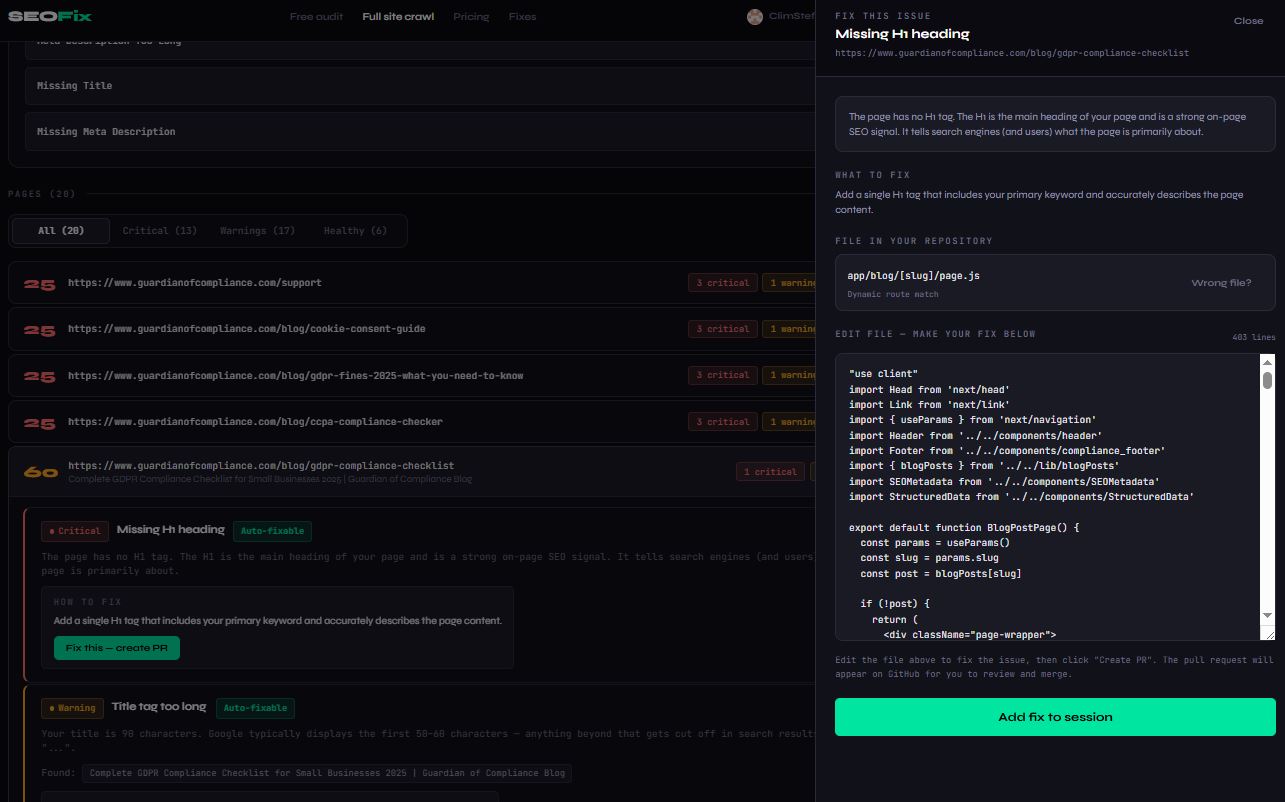Click the score 60 badge for gdpr-compliance-checklist
This screenshot has height=802, width=1285.
(40, 472)
